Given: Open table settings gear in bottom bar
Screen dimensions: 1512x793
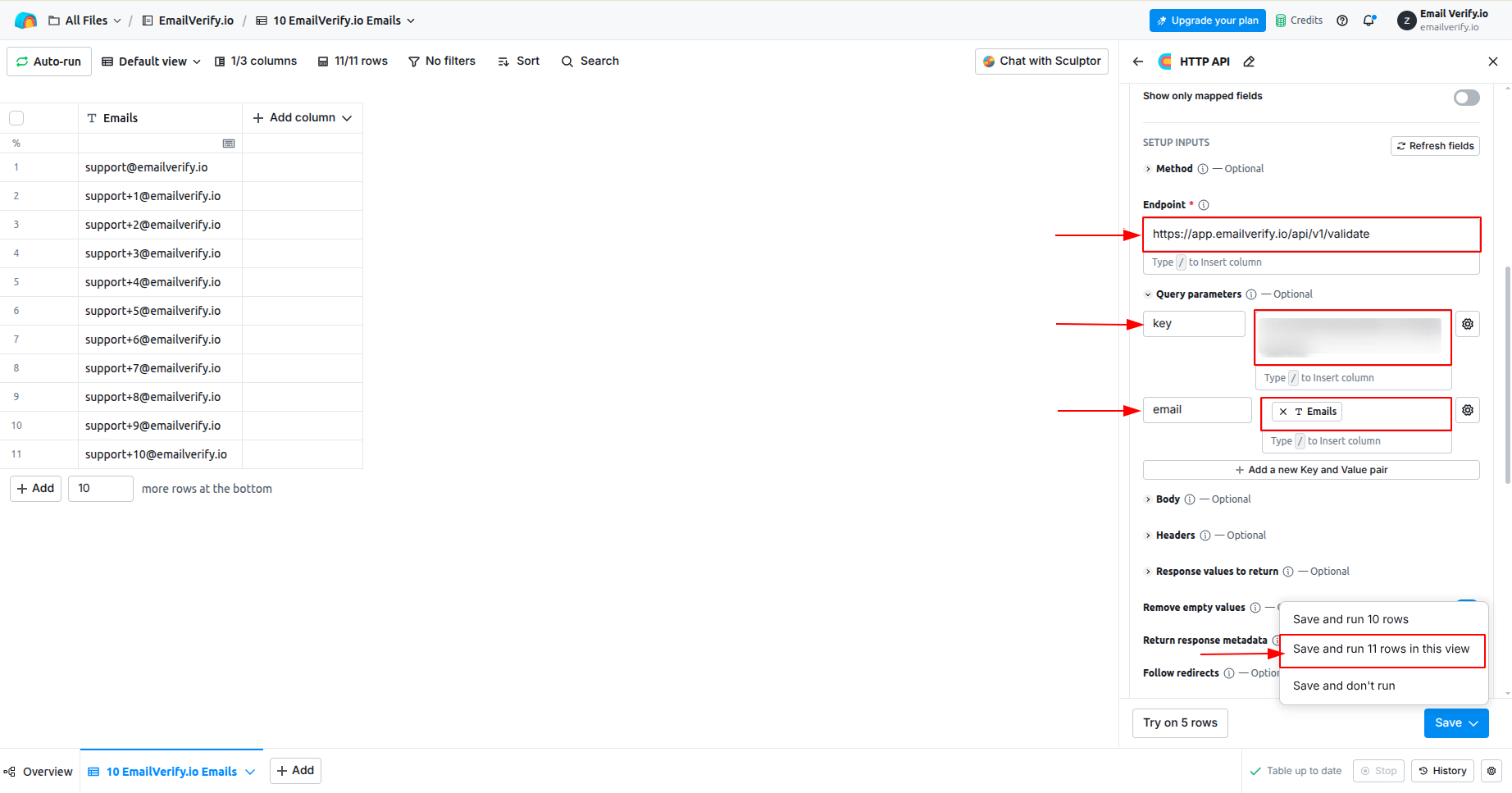Looking at the screenshot, I should pyautogui.click(x=1492, y=771).
